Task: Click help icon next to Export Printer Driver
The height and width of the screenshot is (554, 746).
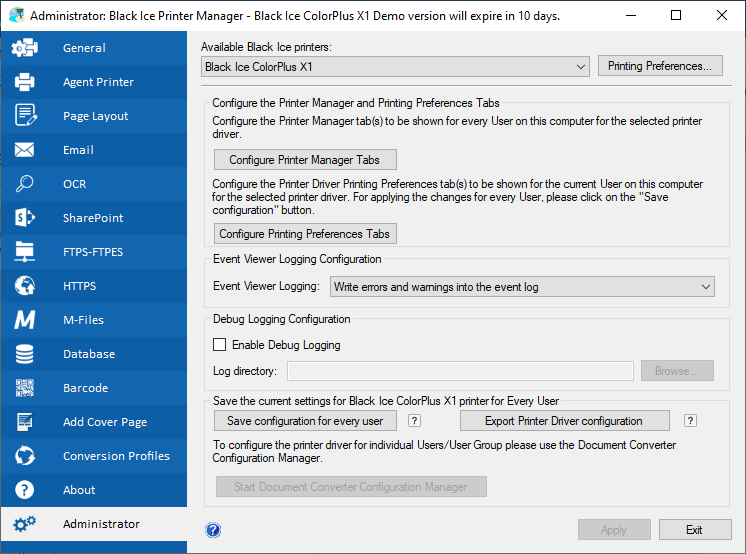Action: click(690, 421)
